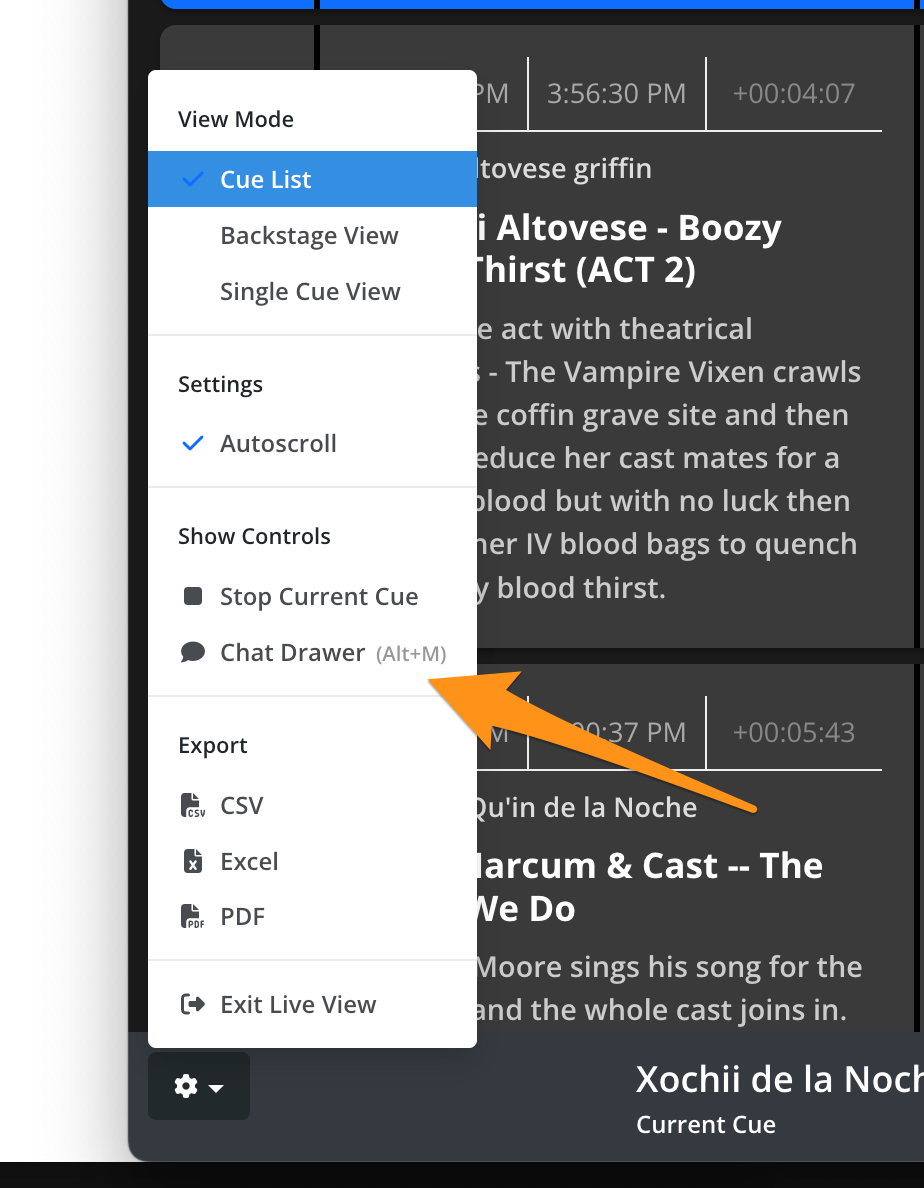Viewport: 924px width, 1188px height.
Task: Click the Chat Drawer speech bubble icon
Action: tap(193, 653)
